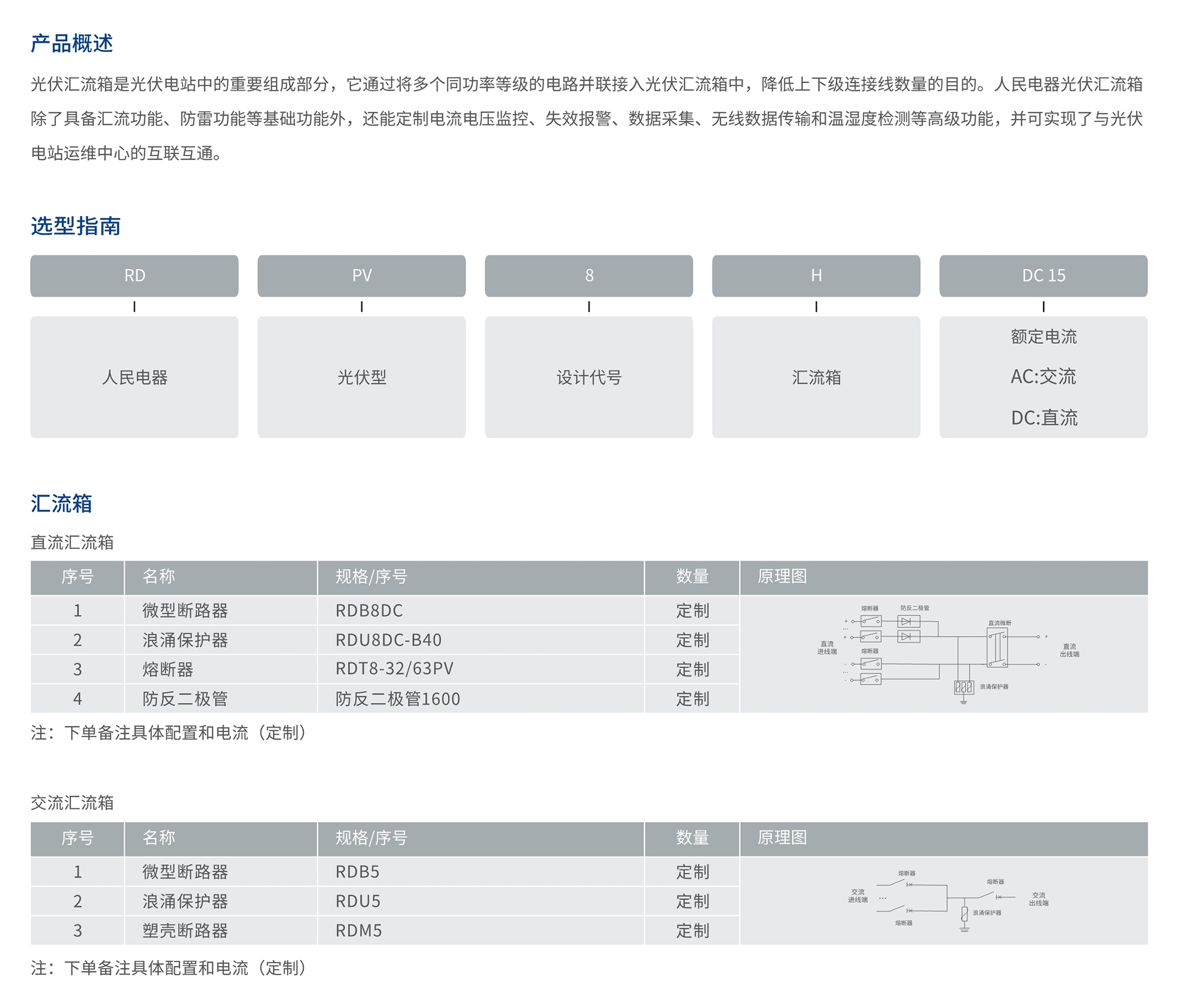Click 浪涌保护器 in the 交流汇流箱 table

pyautogui.click(x=221, y=901)
